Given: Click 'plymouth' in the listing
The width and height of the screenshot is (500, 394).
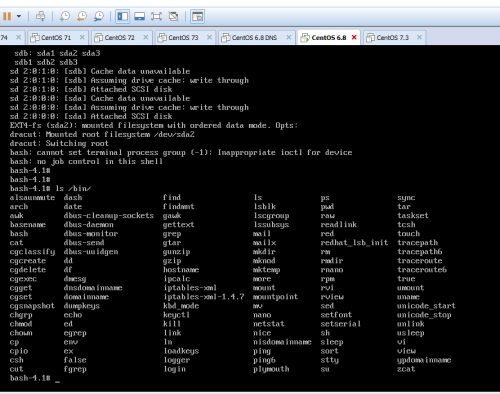Looking at the screenshot, I should tap(271, 369).
